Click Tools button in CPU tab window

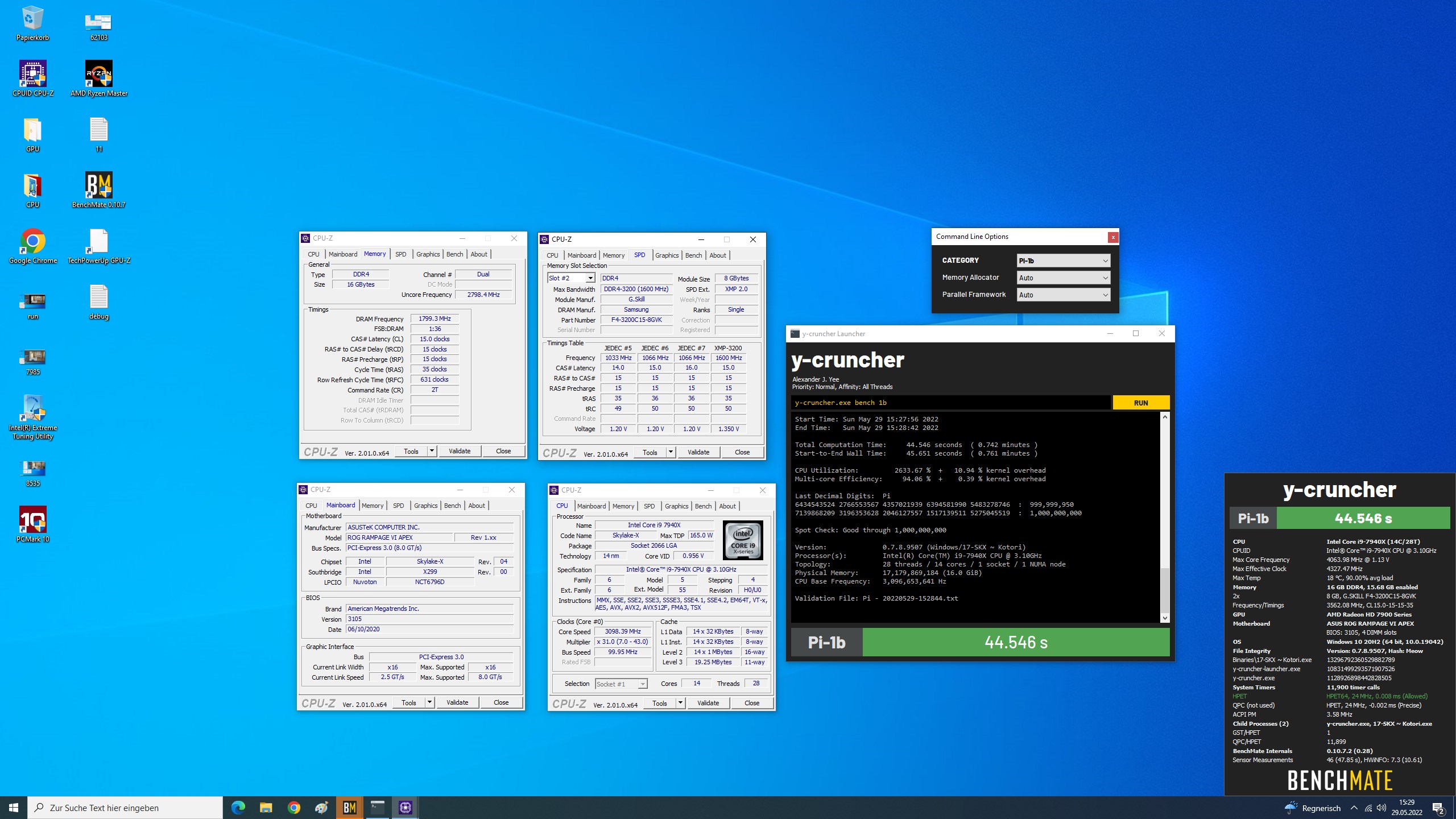tap(660, 703)
